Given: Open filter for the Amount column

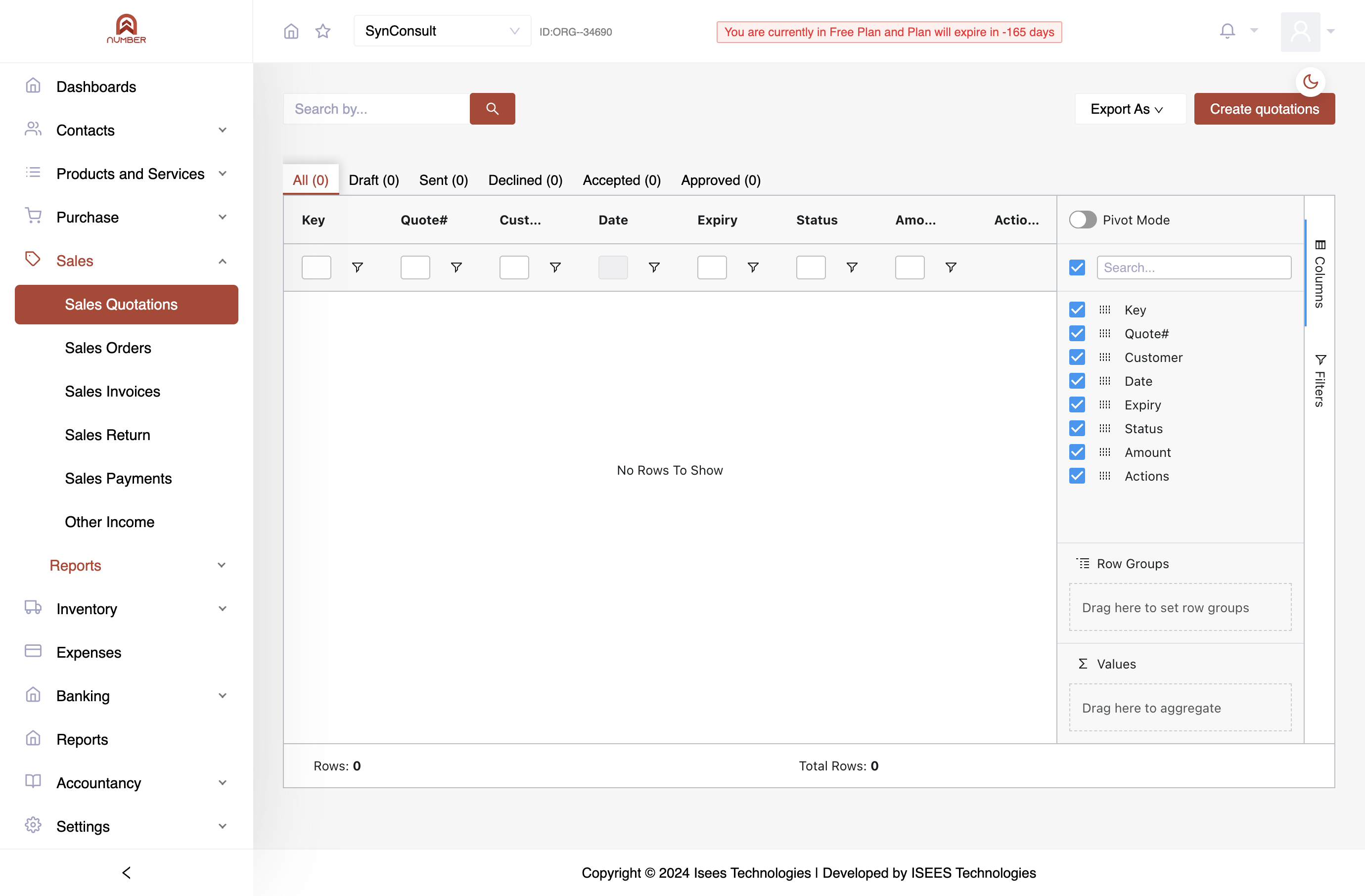Looking at the screenshot, I should (x=951, y=267).
